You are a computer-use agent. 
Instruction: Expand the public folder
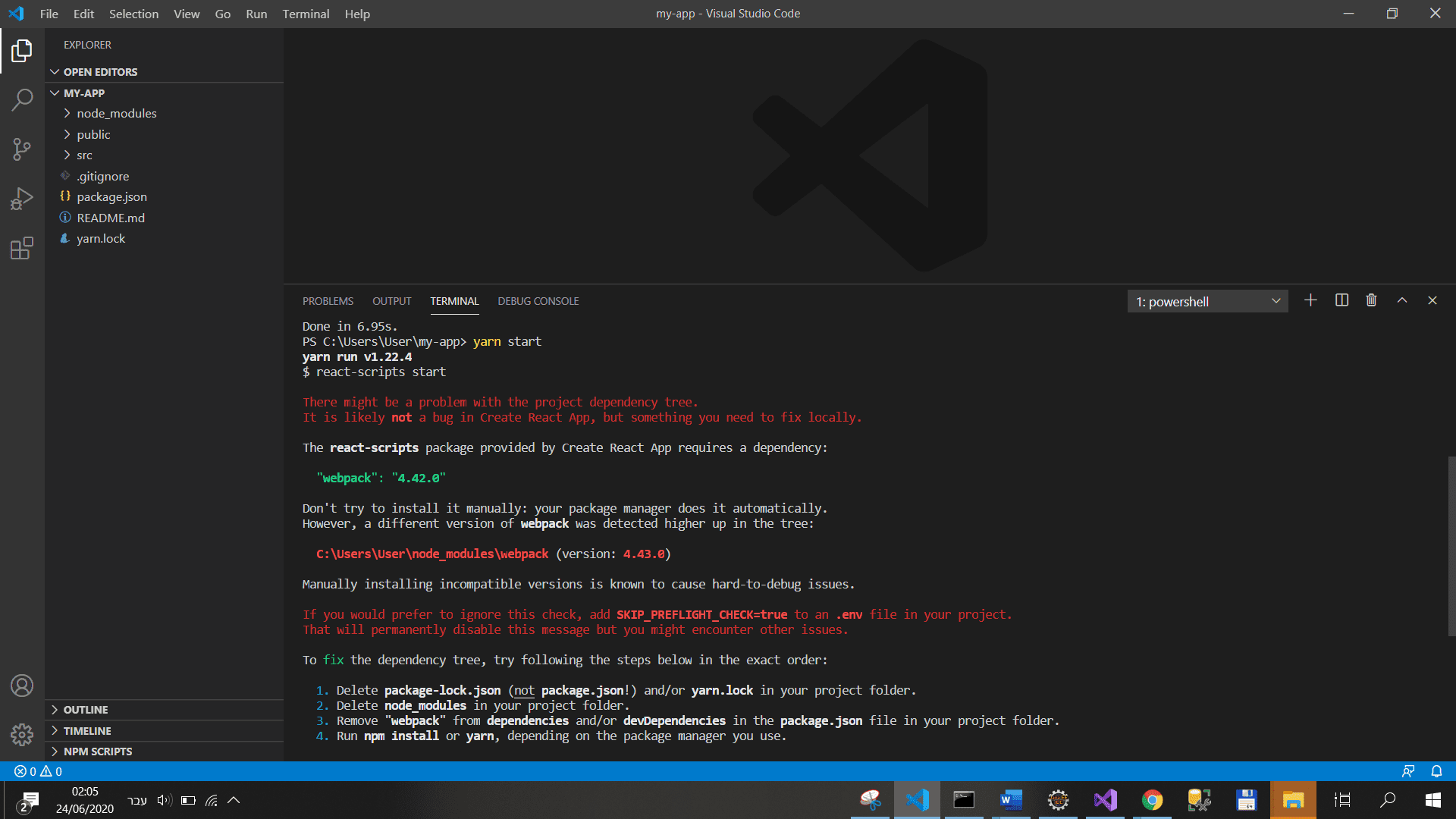[164, 134]
